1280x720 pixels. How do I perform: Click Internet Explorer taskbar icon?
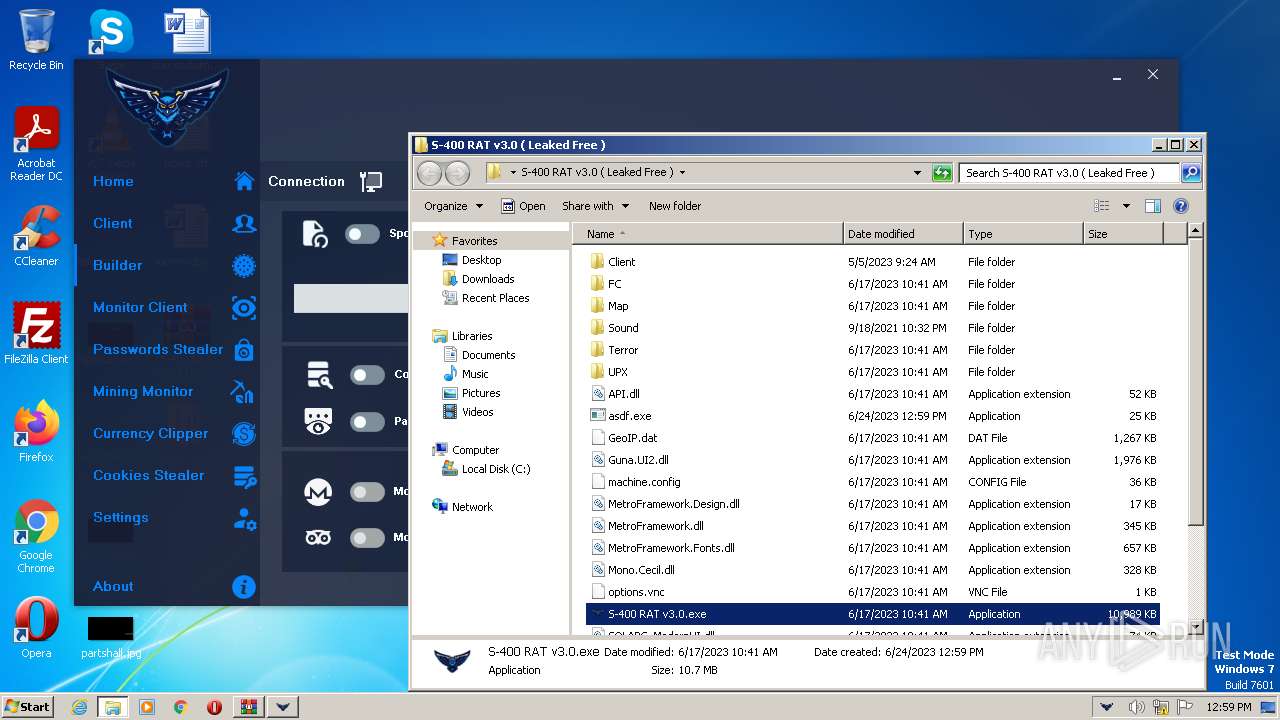[x=79, y=707]
